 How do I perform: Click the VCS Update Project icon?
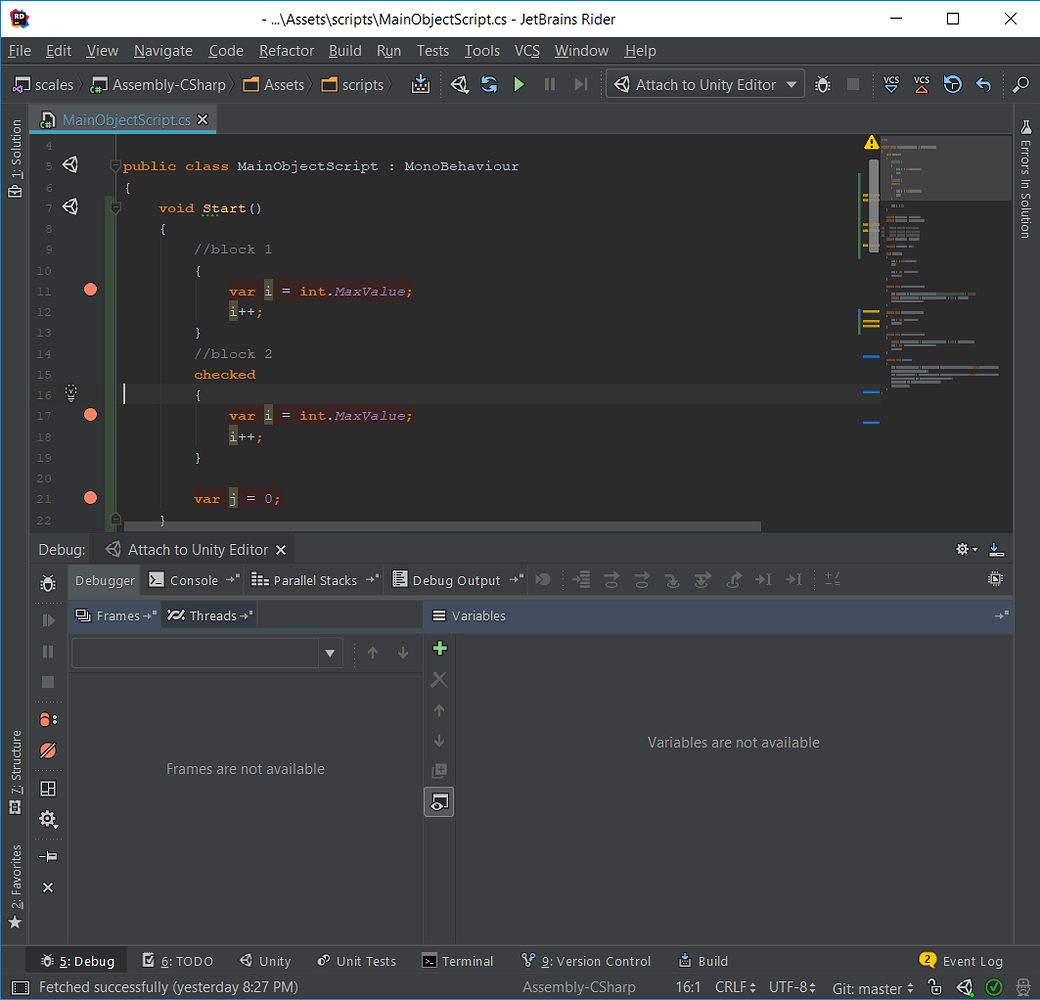click(x=891, y=85)
